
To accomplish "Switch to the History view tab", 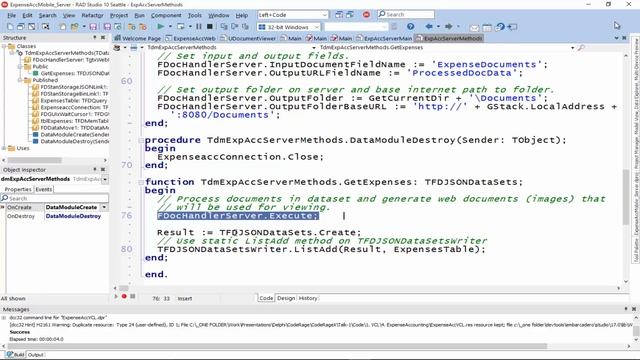I will 308,298.
